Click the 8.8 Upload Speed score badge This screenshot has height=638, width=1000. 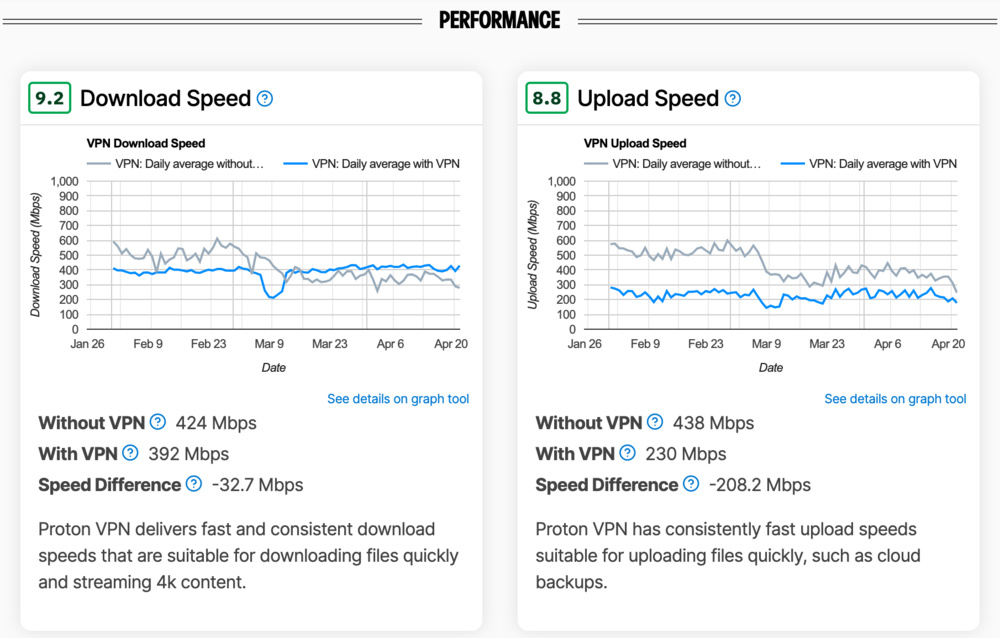click(x=546, y=97)
